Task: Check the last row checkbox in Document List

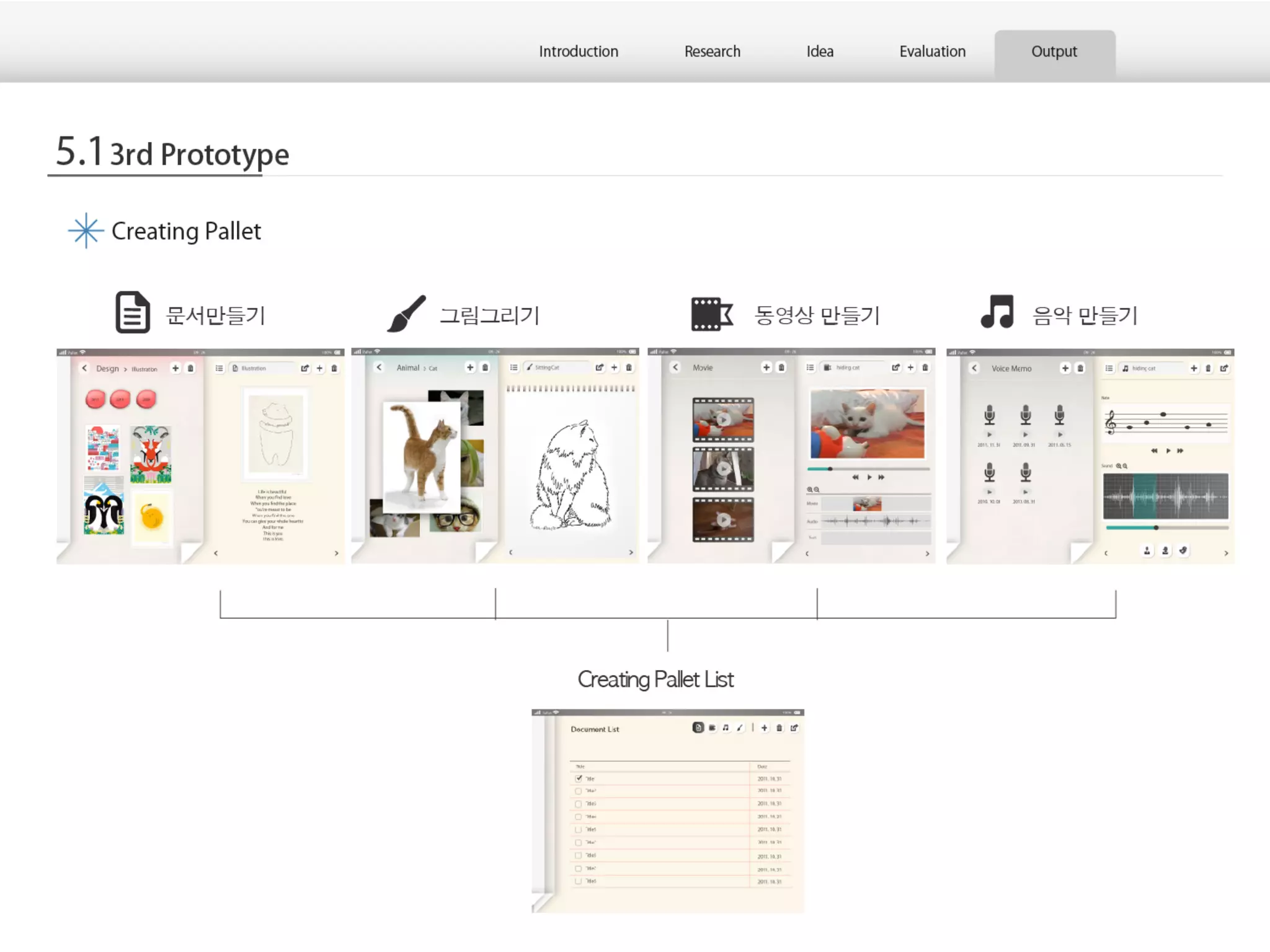Action: click(579, 881)
